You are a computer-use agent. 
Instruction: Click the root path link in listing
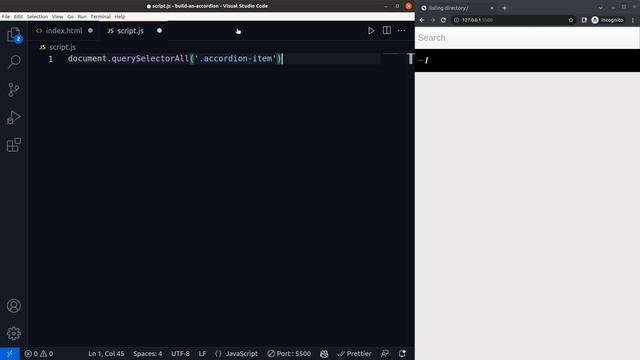(x=427, y=60)
